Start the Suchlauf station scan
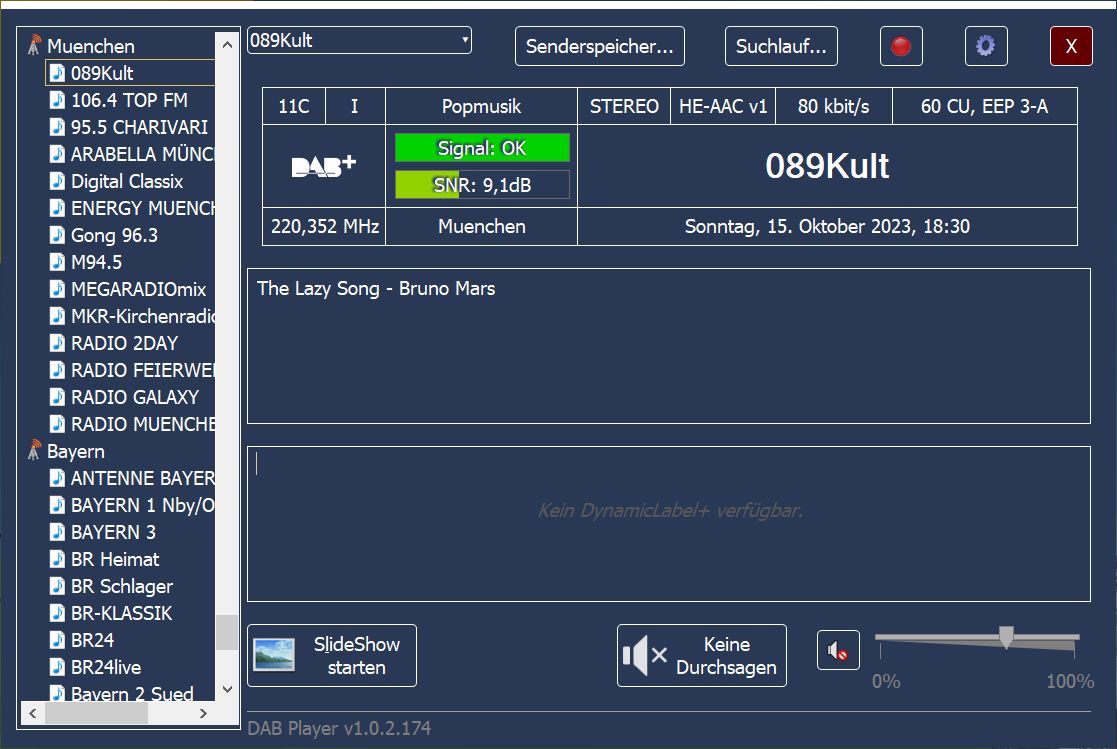This screenshot has width=1117, height=749. pyautogui.click(x=781, y=46)
